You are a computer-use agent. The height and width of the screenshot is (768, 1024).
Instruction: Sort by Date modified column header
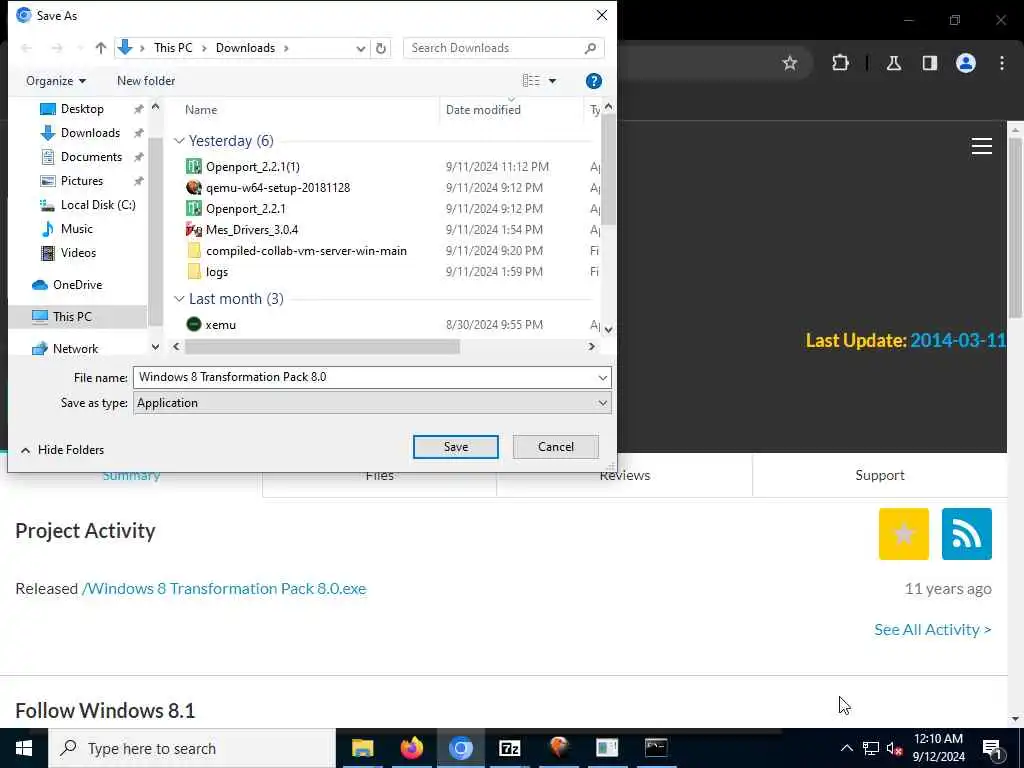[483, 110]
